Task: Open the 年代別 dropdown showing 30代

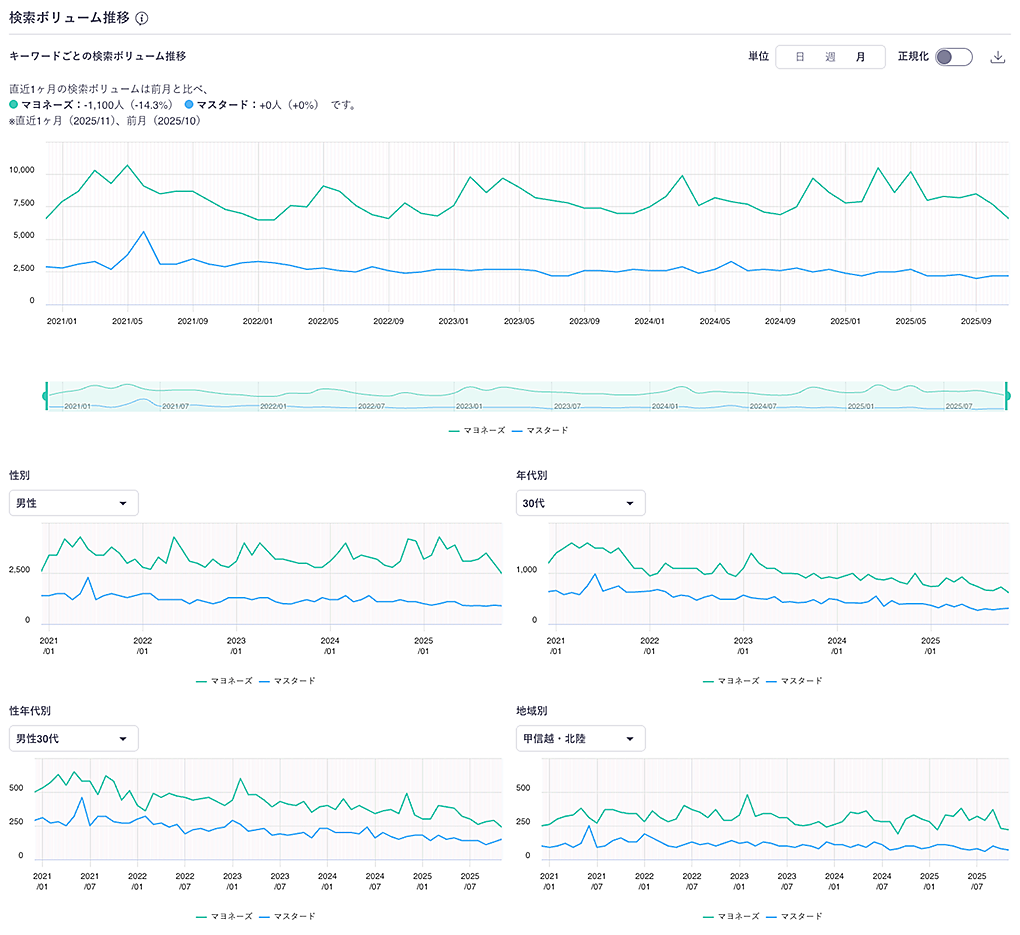Action: (580, 503)
